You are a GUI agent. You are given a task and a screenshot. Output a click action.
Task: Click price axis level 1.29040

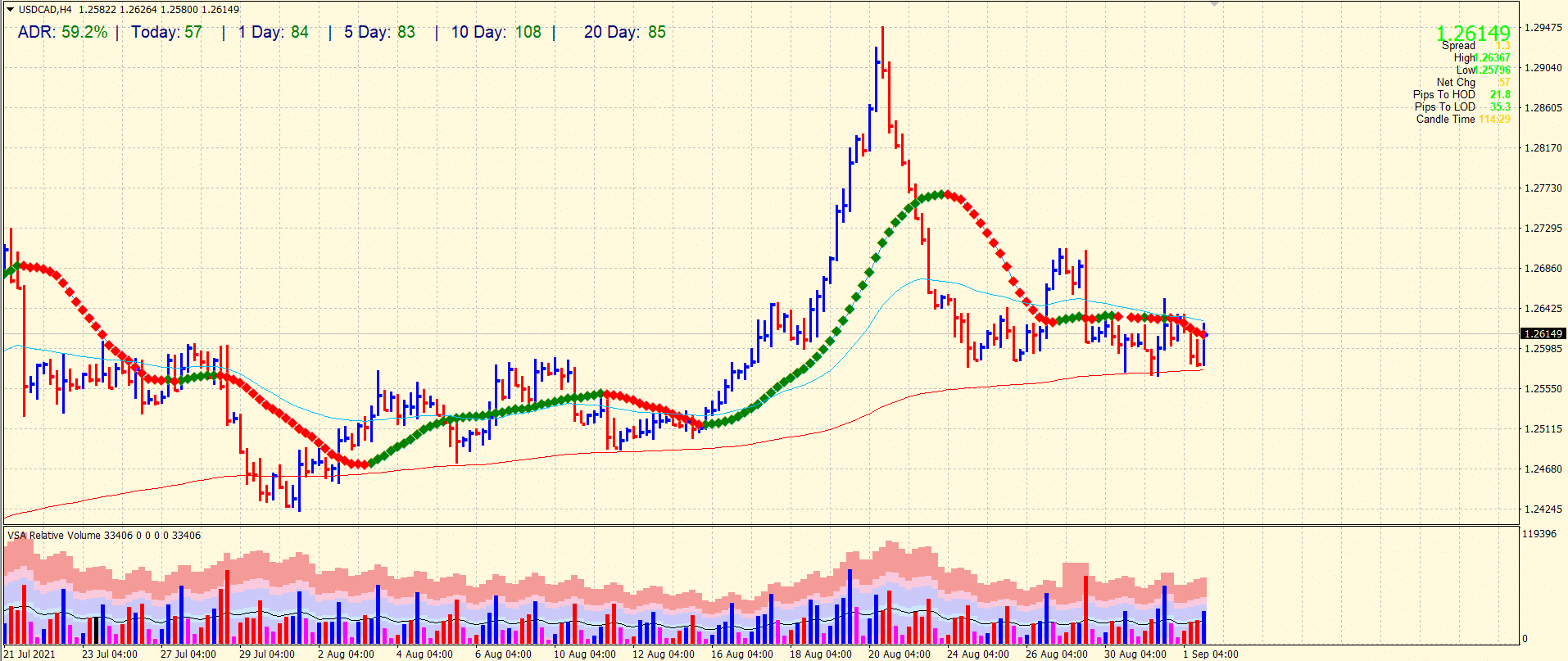pyautogui.click(x=1543, y=68)
